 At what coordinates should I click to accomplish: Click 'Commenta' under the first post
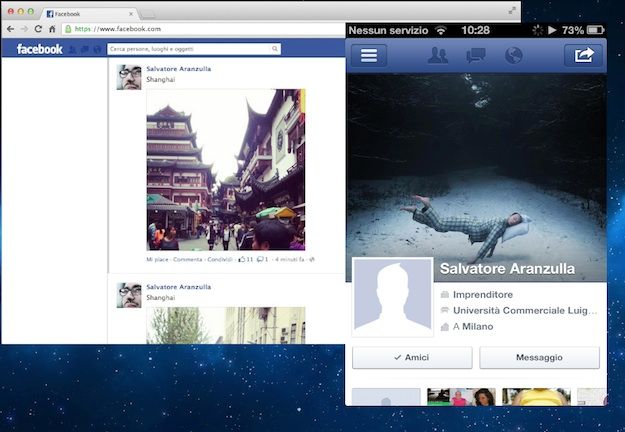pyautogui.click(x=187, y=259)
